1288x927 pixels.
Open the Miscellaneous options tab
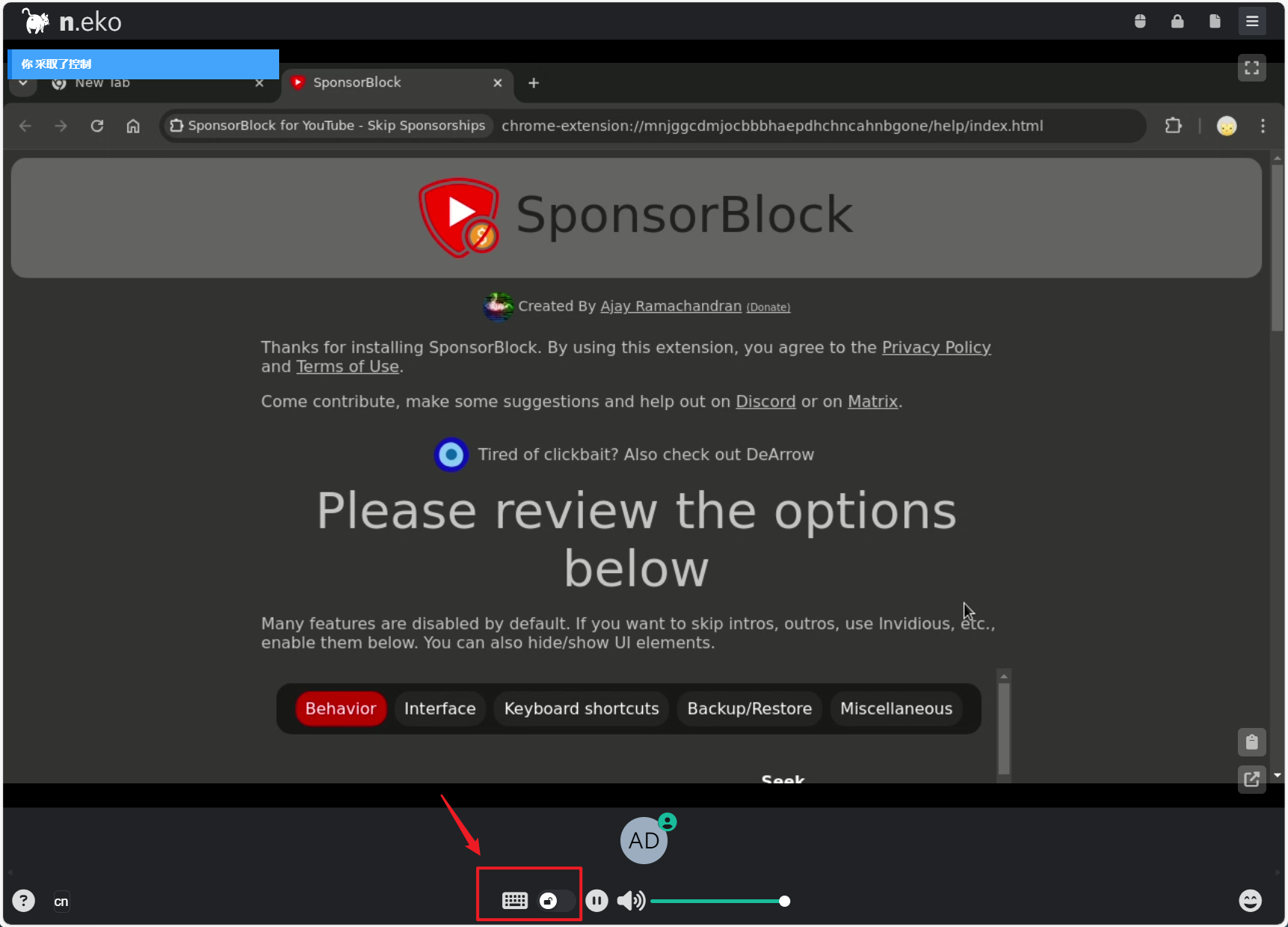896,709
